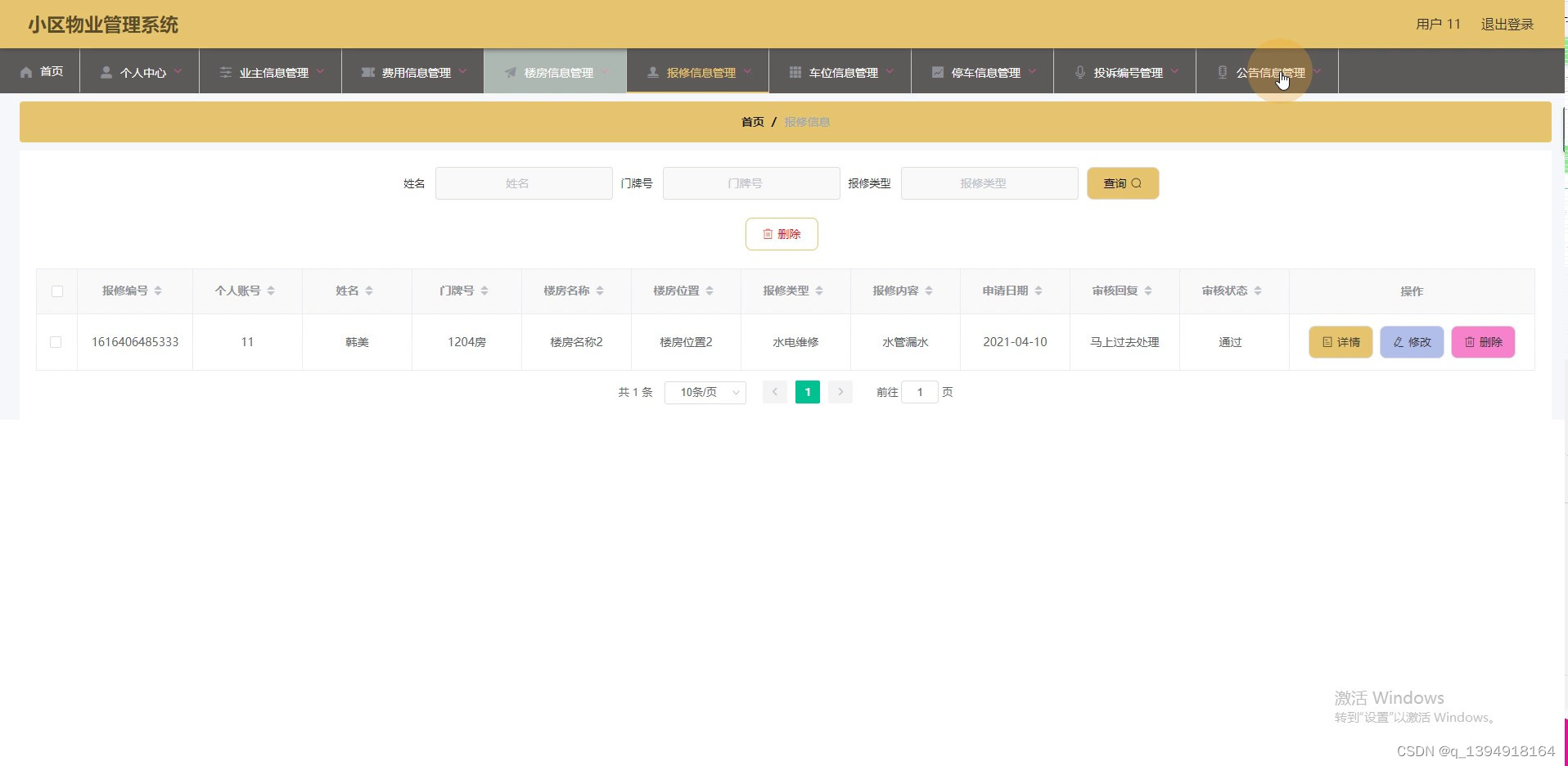Image resolution: width=1568 pixels, height=766 pixels.
Task: Expand the 费用信息管理 dropdown arrow
Action: 462,71
